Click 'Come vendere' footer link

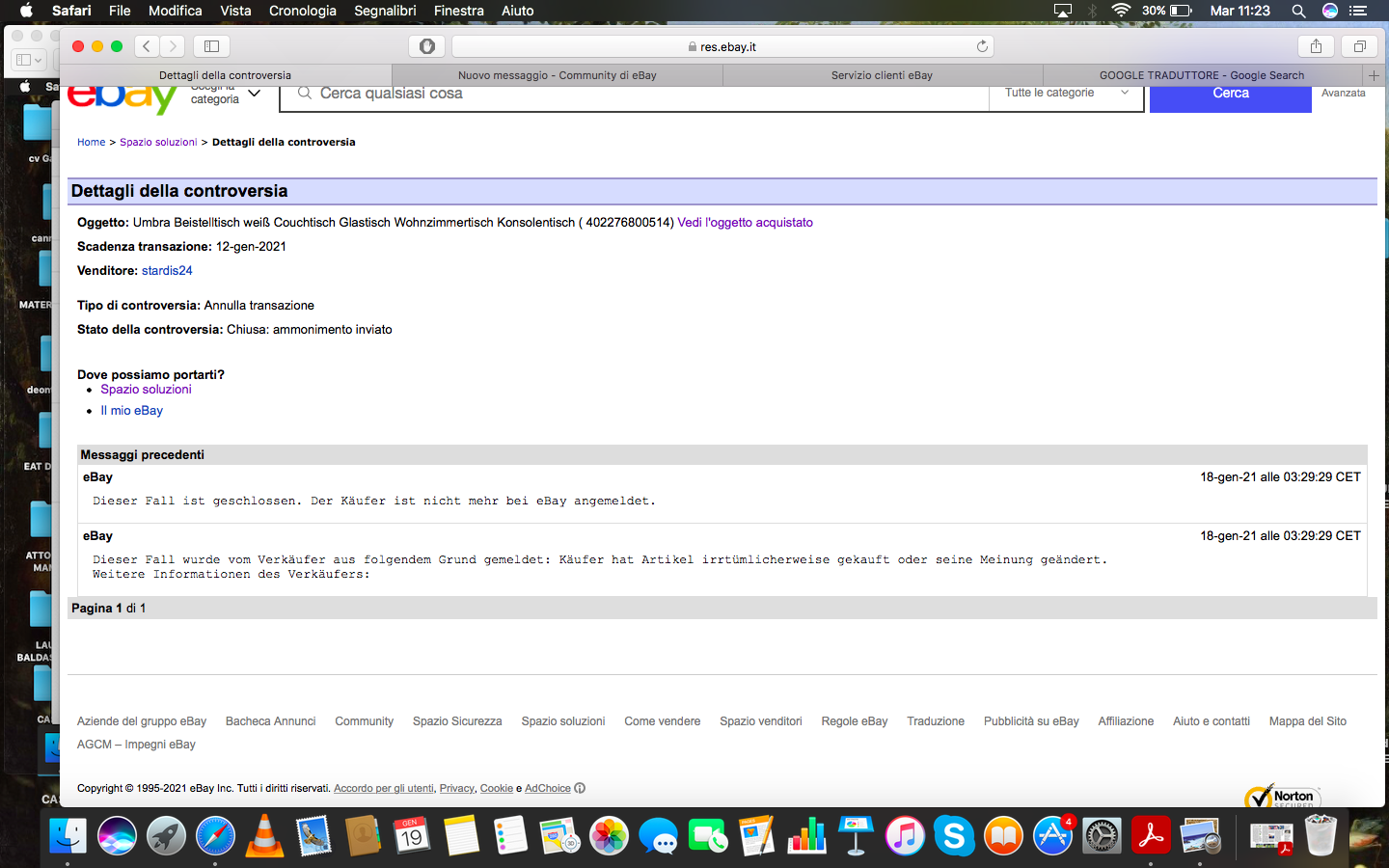coord(662,721)
